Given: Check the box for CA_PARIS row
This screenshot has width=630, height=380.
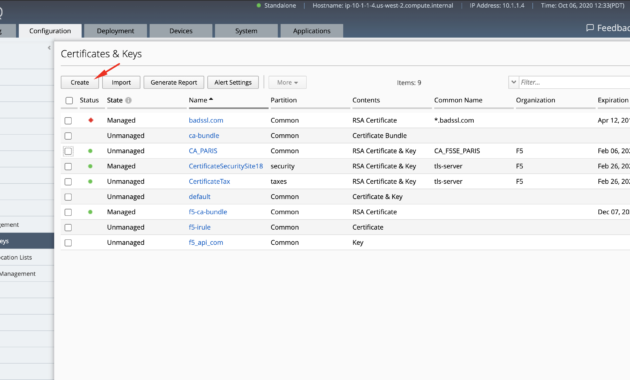Looking at the screenshot, I should pos(68,151).
